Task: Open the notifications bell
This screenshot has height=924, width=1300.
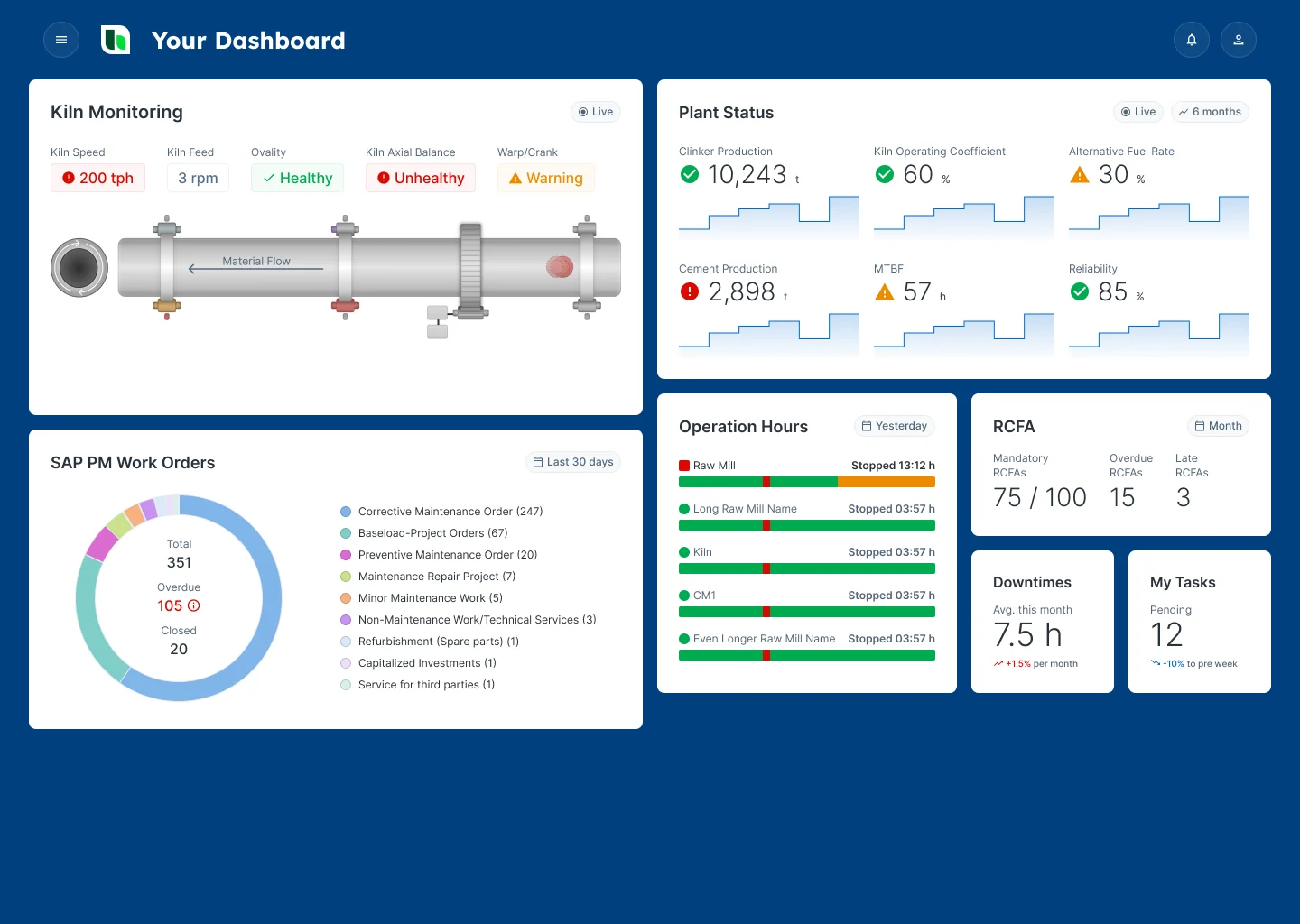Action: pos(1192,40)
